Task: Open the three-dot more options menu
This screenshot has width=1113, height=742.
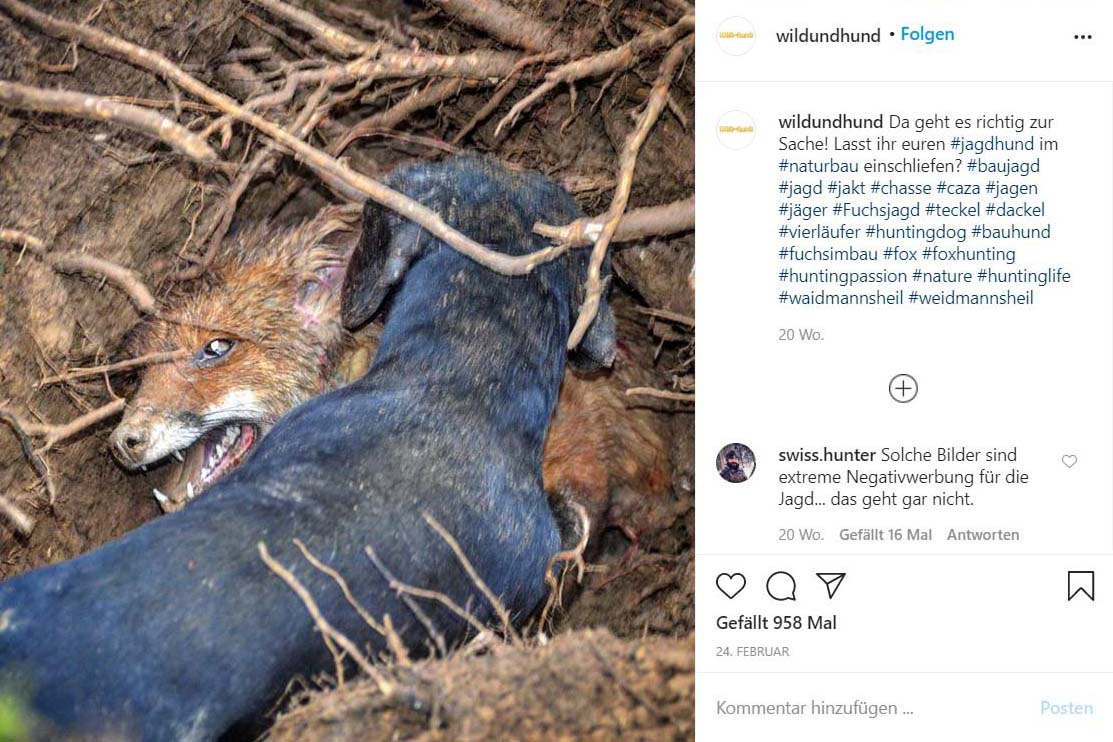Action: point(1082,37)
